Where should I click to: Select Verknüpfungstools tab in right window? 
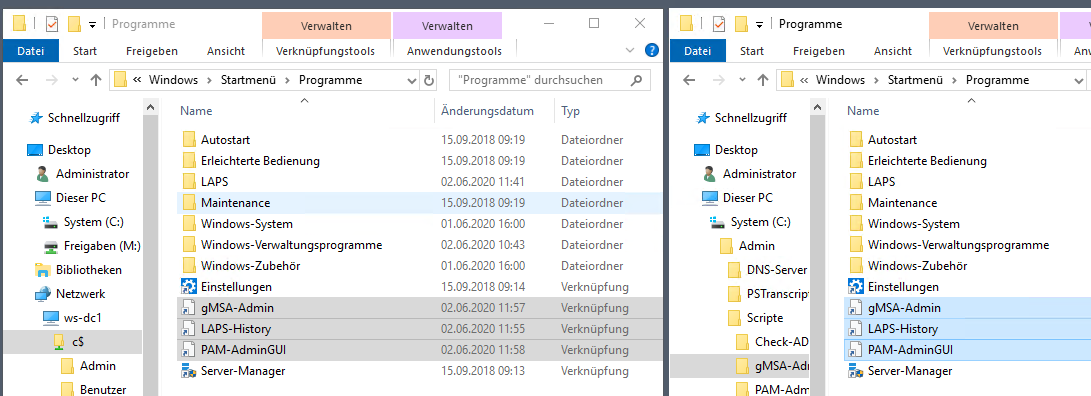[993, 51]
